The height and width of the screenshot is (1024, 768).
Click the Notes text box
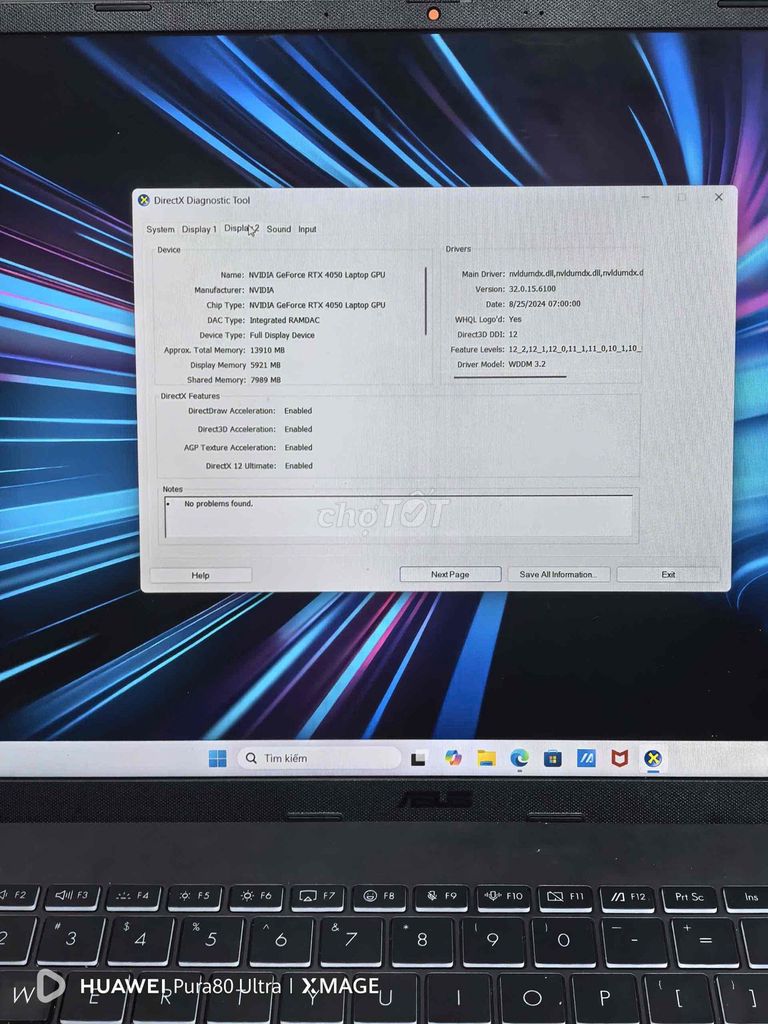tap(398, 516)
